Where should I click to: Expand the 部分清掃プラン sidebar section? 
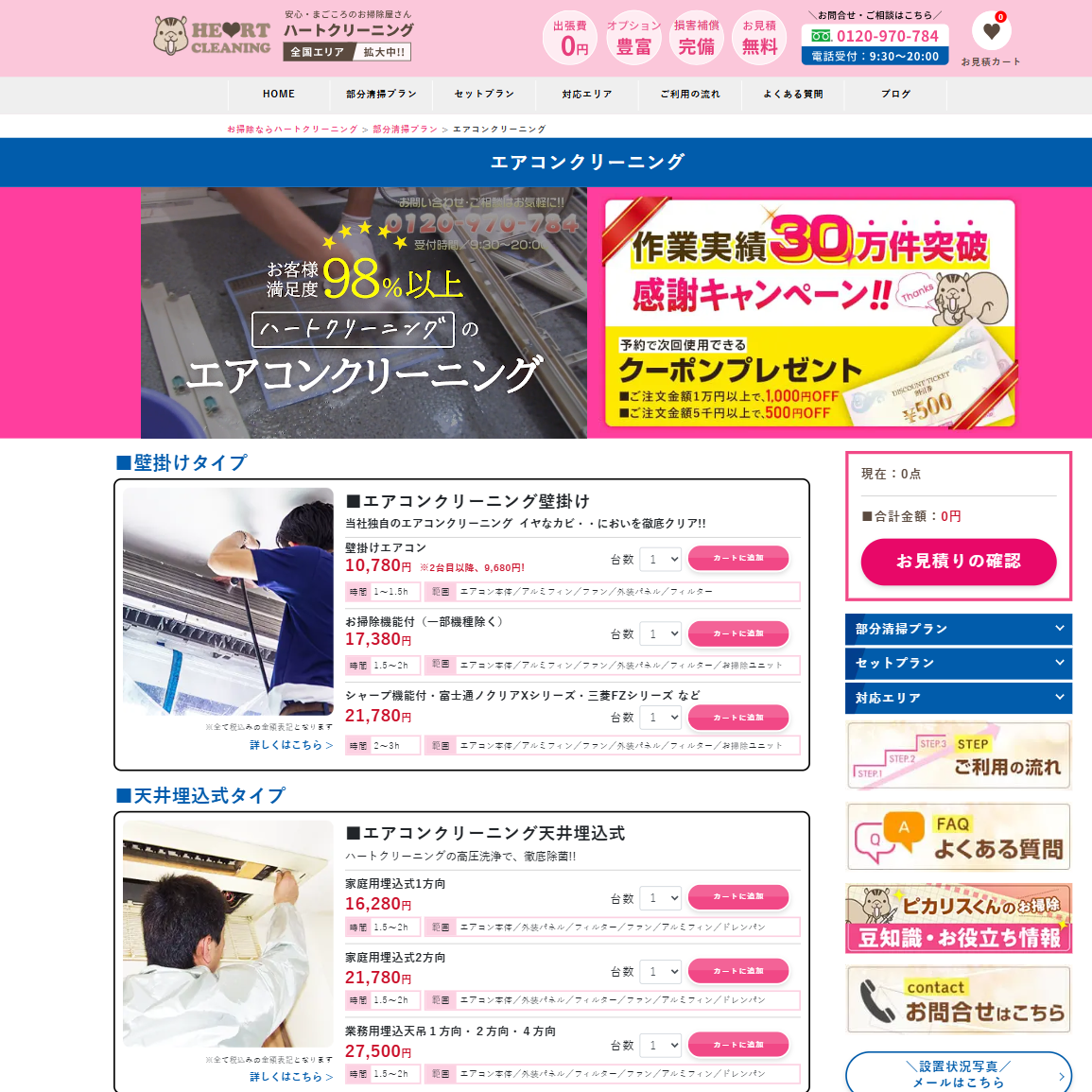(x=958, y=630)
